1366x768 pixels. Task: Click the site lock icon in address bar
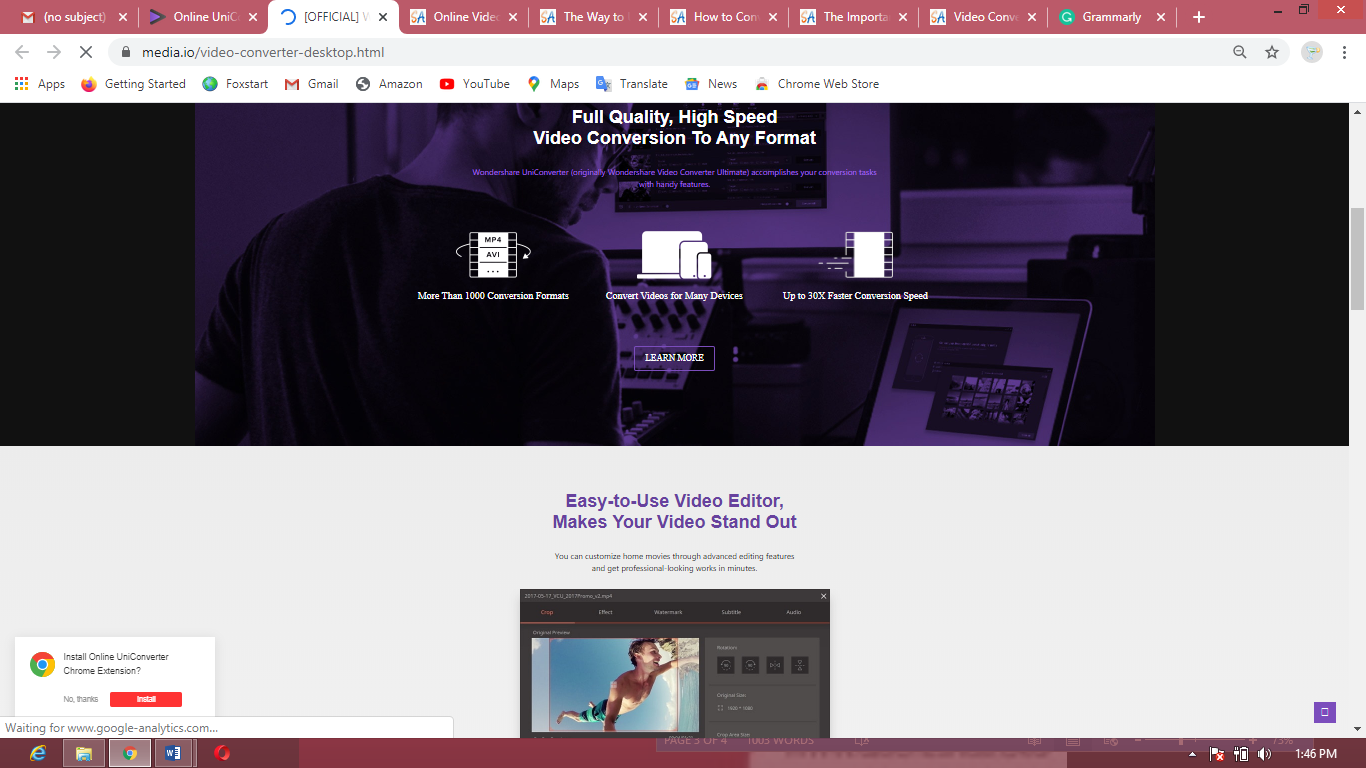pos(126,52)
